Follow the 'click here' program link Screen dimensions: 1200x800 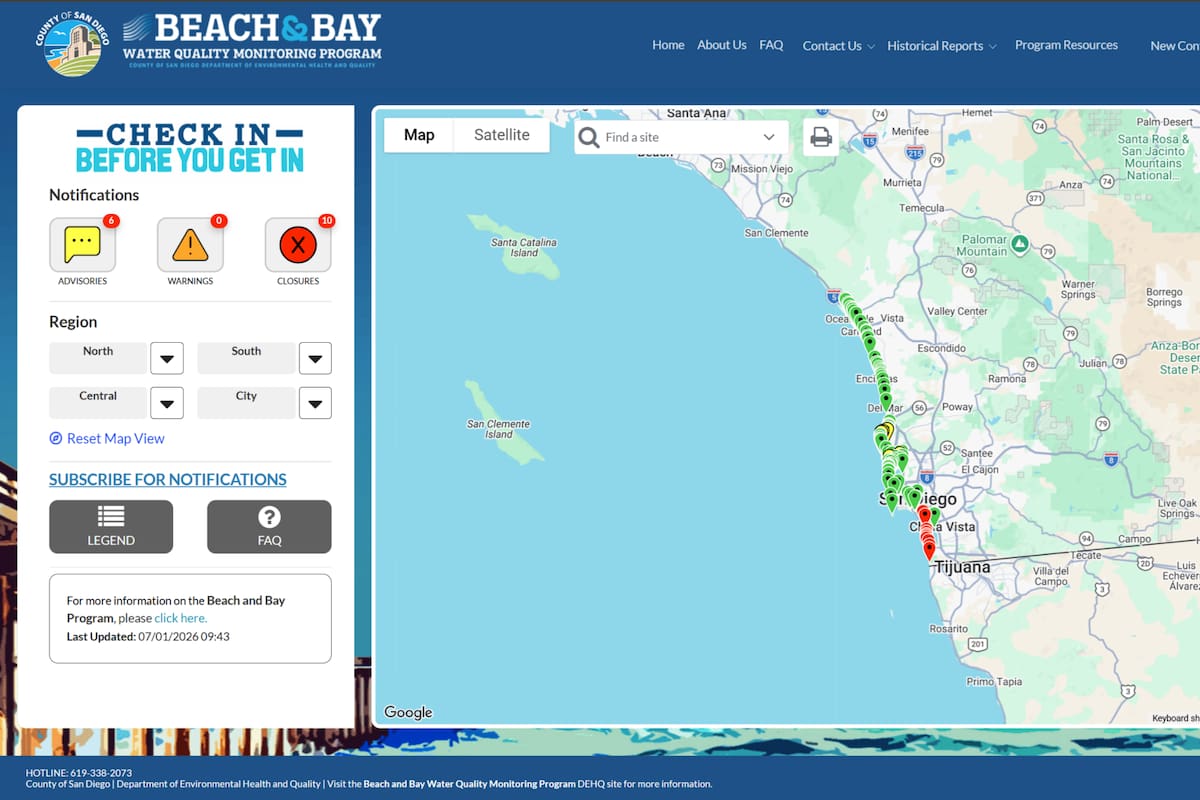tap(180, 618)
